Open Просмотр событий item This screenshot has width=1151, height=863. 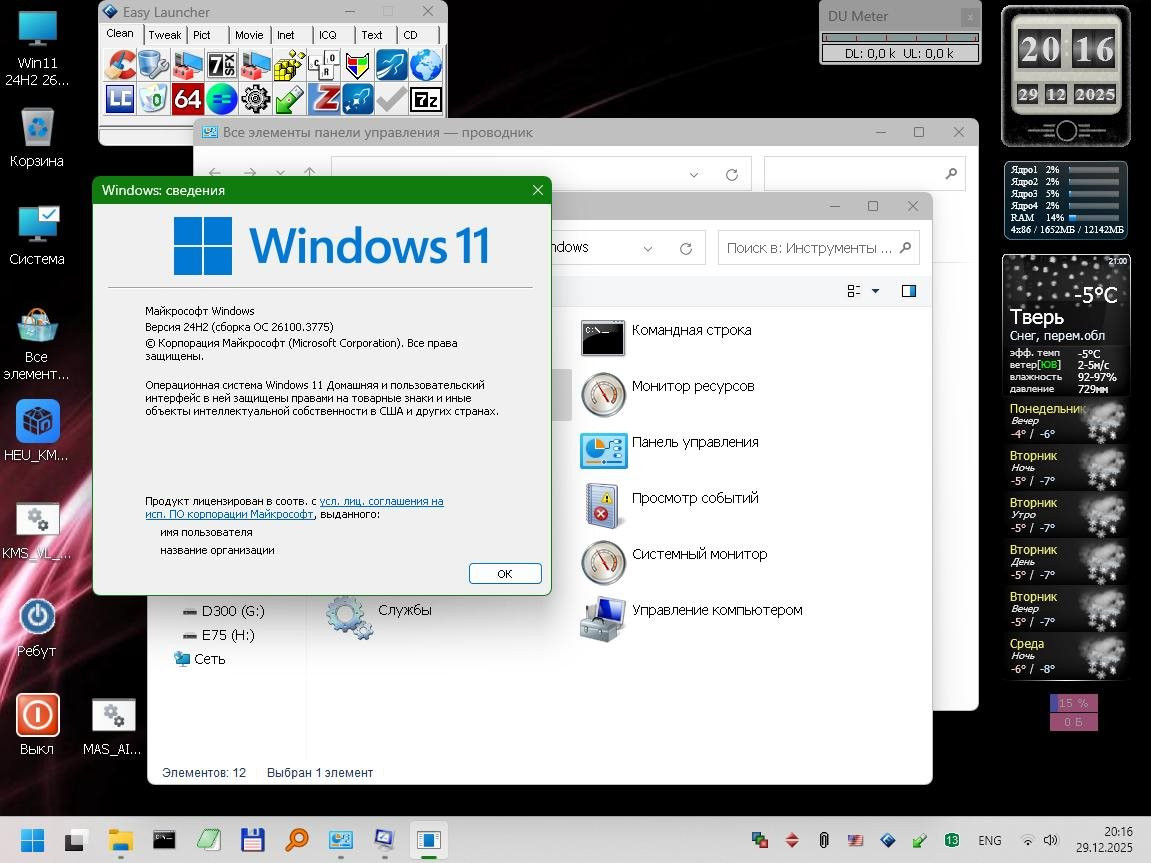669,505
